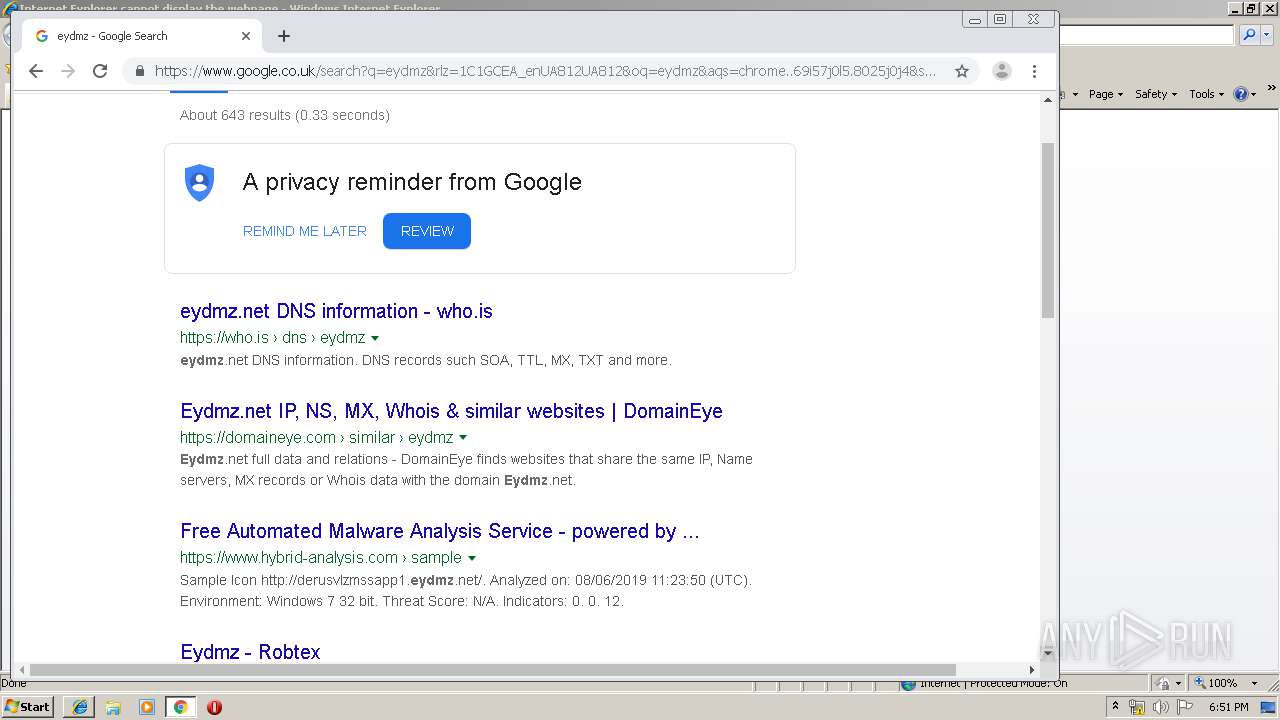This screenshot has width=1280, height=720.
Task: Open the DomainEye Eydmz.net result
Action: [x=451, y=411]
